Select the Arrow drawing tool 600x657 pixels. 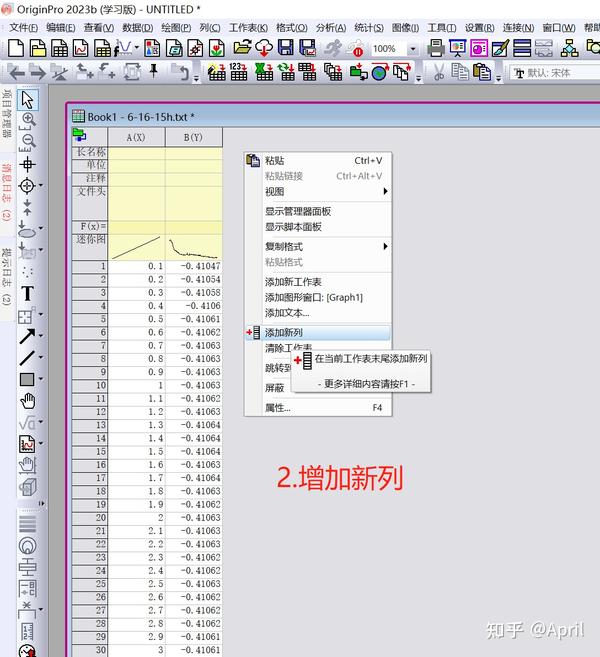pyautogui.click(x=27, y=336)
